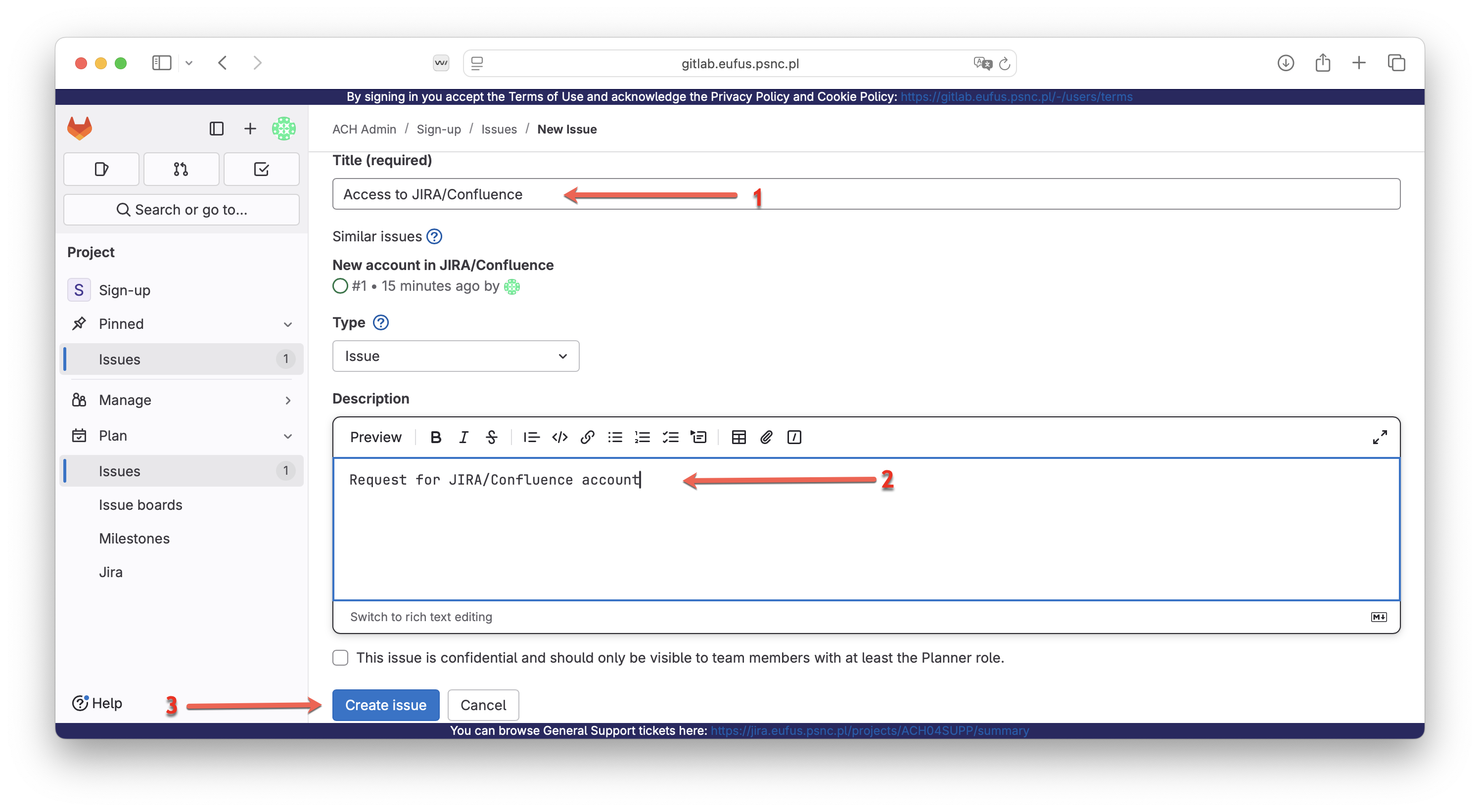The image size is (1480, 812).
Task: Apply italic formatting in the description
Action: pos(463,438)
